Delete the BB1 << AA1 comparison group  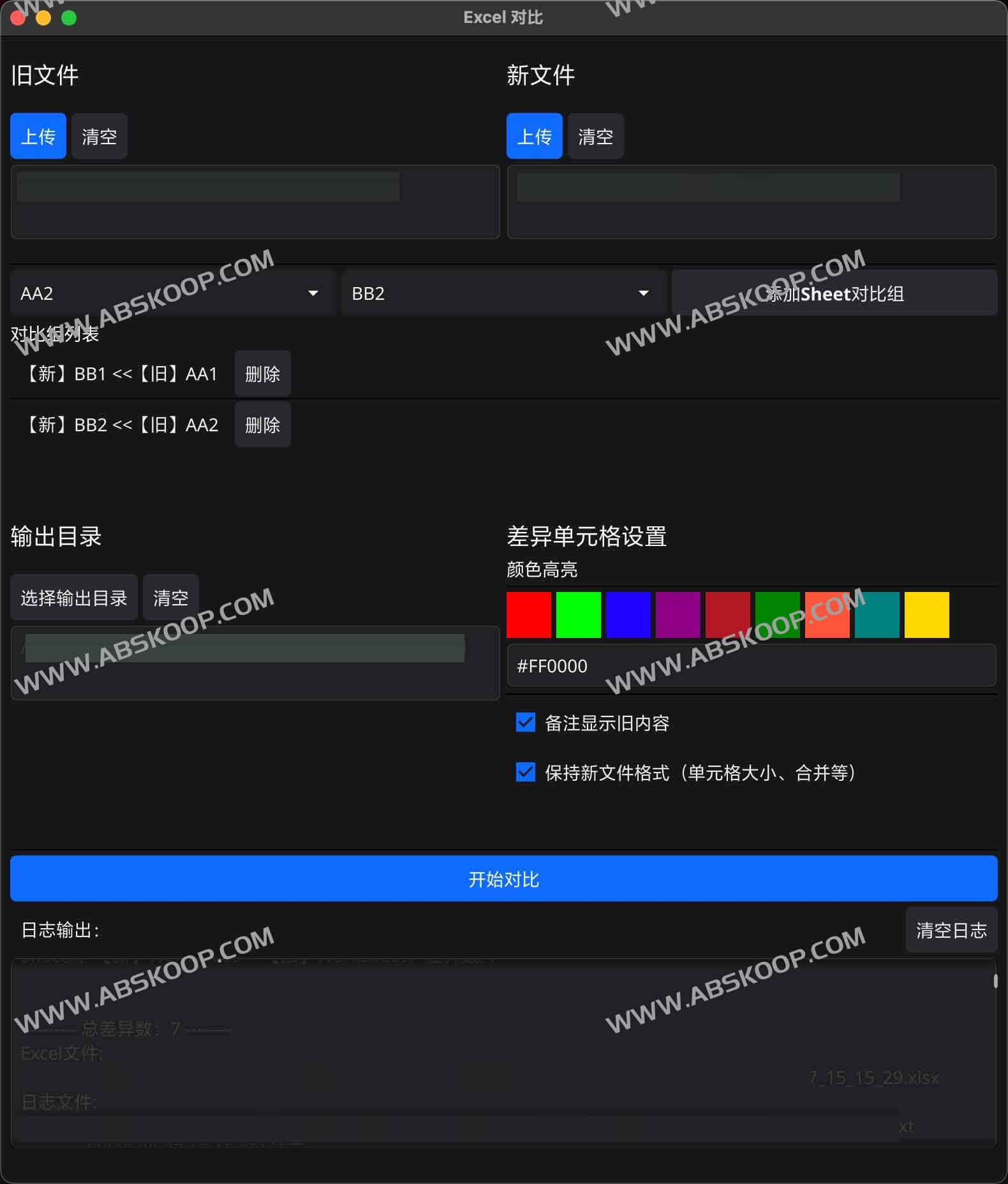click(x=262, y=374)
